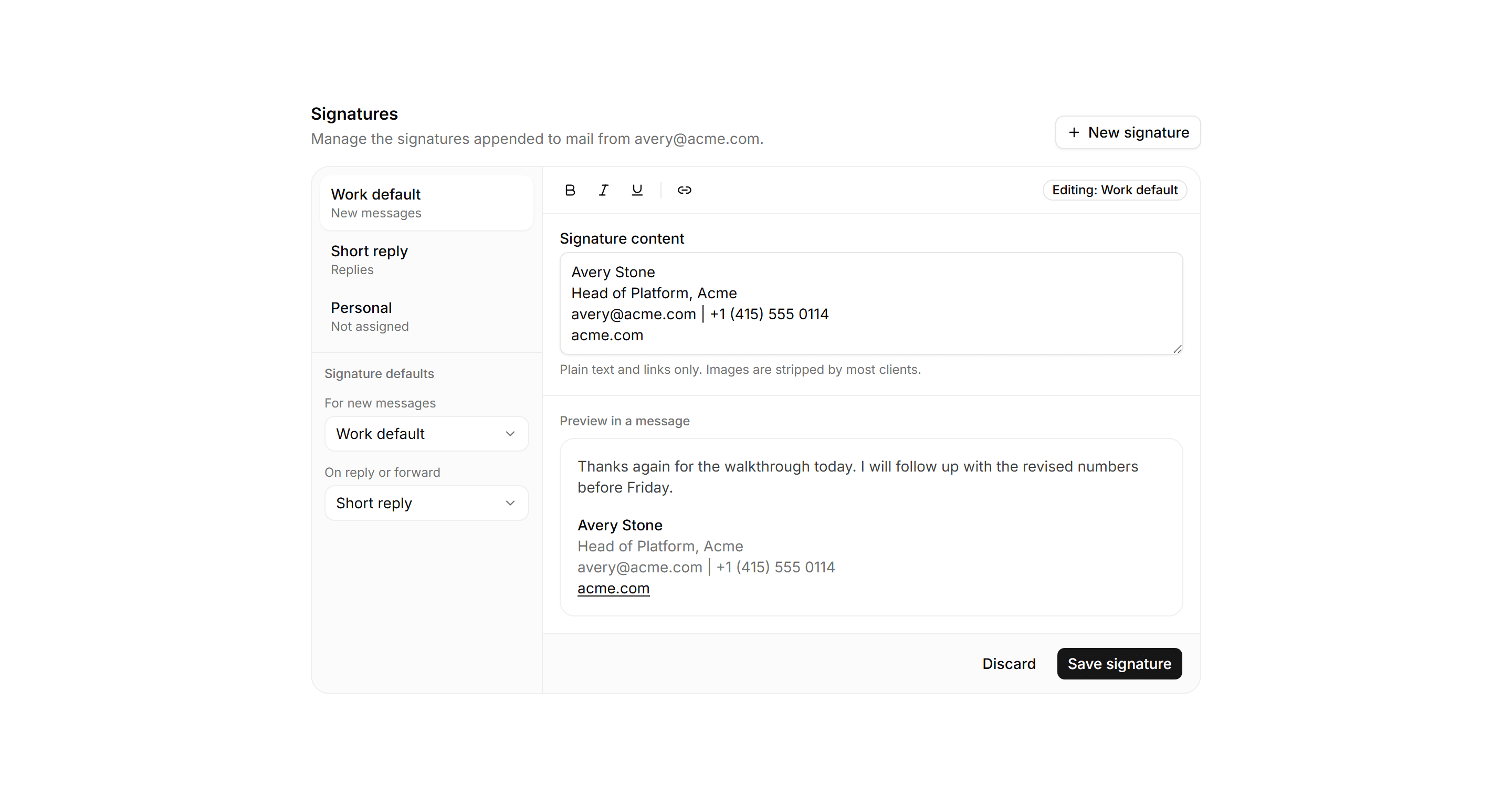
Task: Create a New signature
Action: [1128, 133]
